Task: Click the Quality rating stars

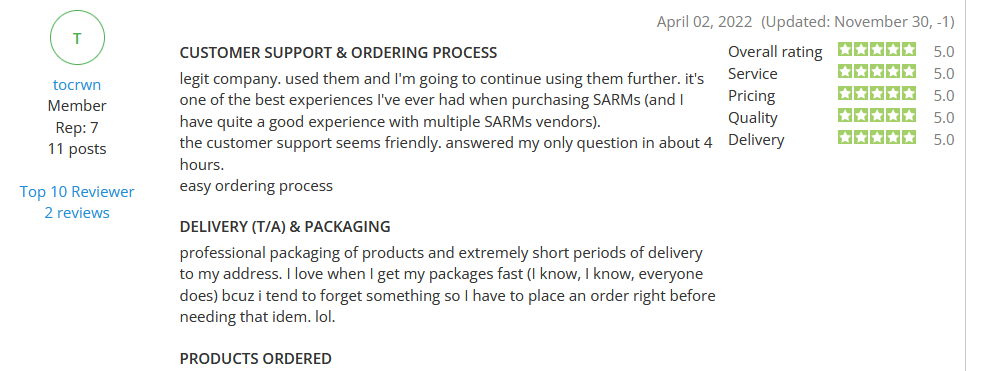Action: [x=877, y=115]
